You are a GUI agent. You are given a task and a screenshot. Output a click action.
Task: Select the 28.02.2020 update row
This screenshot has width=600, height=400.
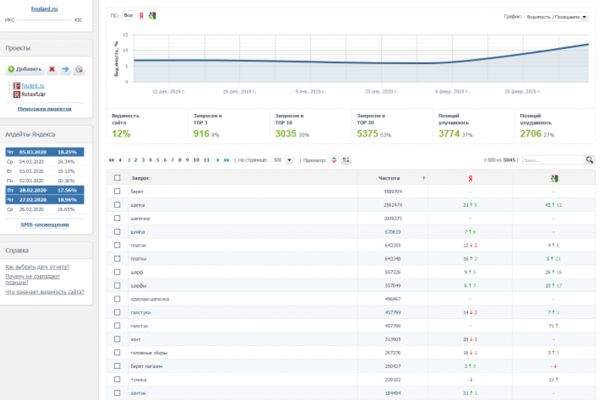pyautogui.click(x=45, y=190)
